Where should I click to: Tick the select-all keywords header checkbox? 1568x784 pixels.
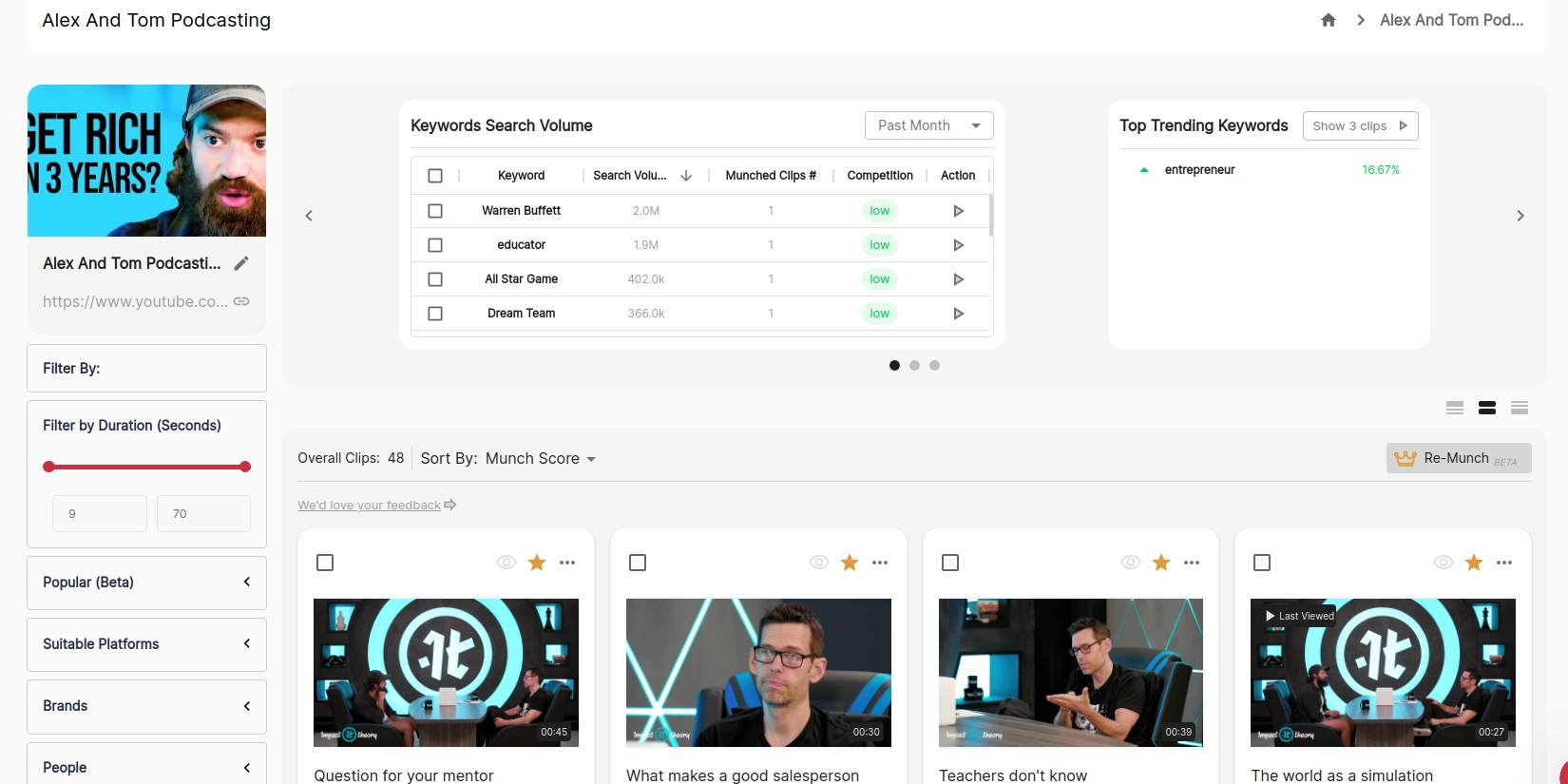click(435, 176)
